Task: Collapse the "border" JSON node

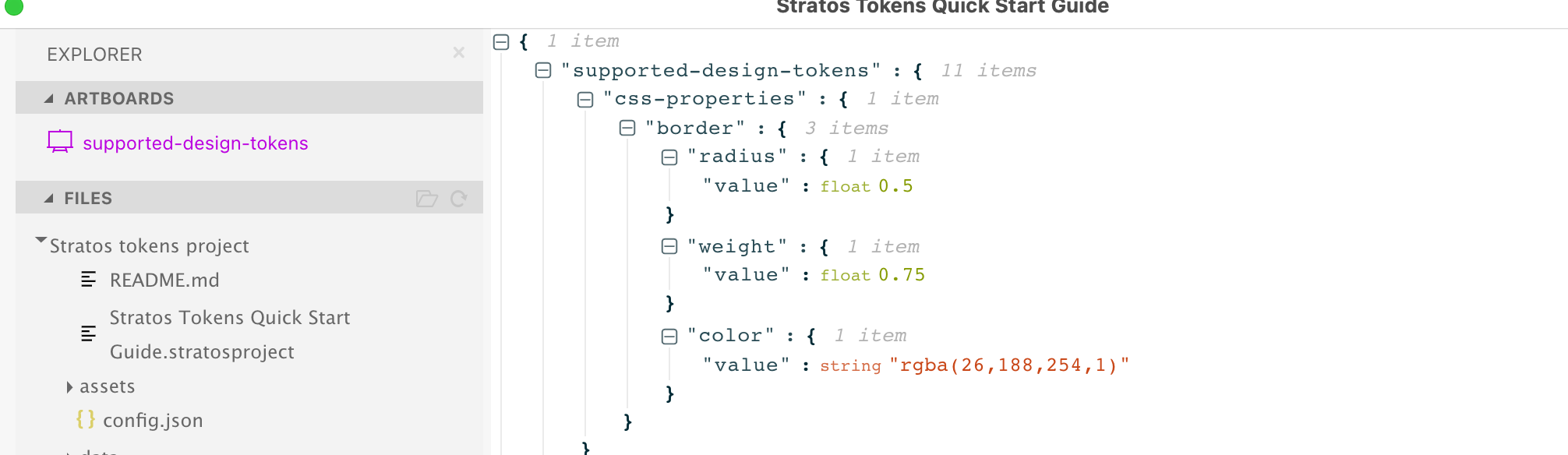Action: pyautogui.click(x=627, y=129)
